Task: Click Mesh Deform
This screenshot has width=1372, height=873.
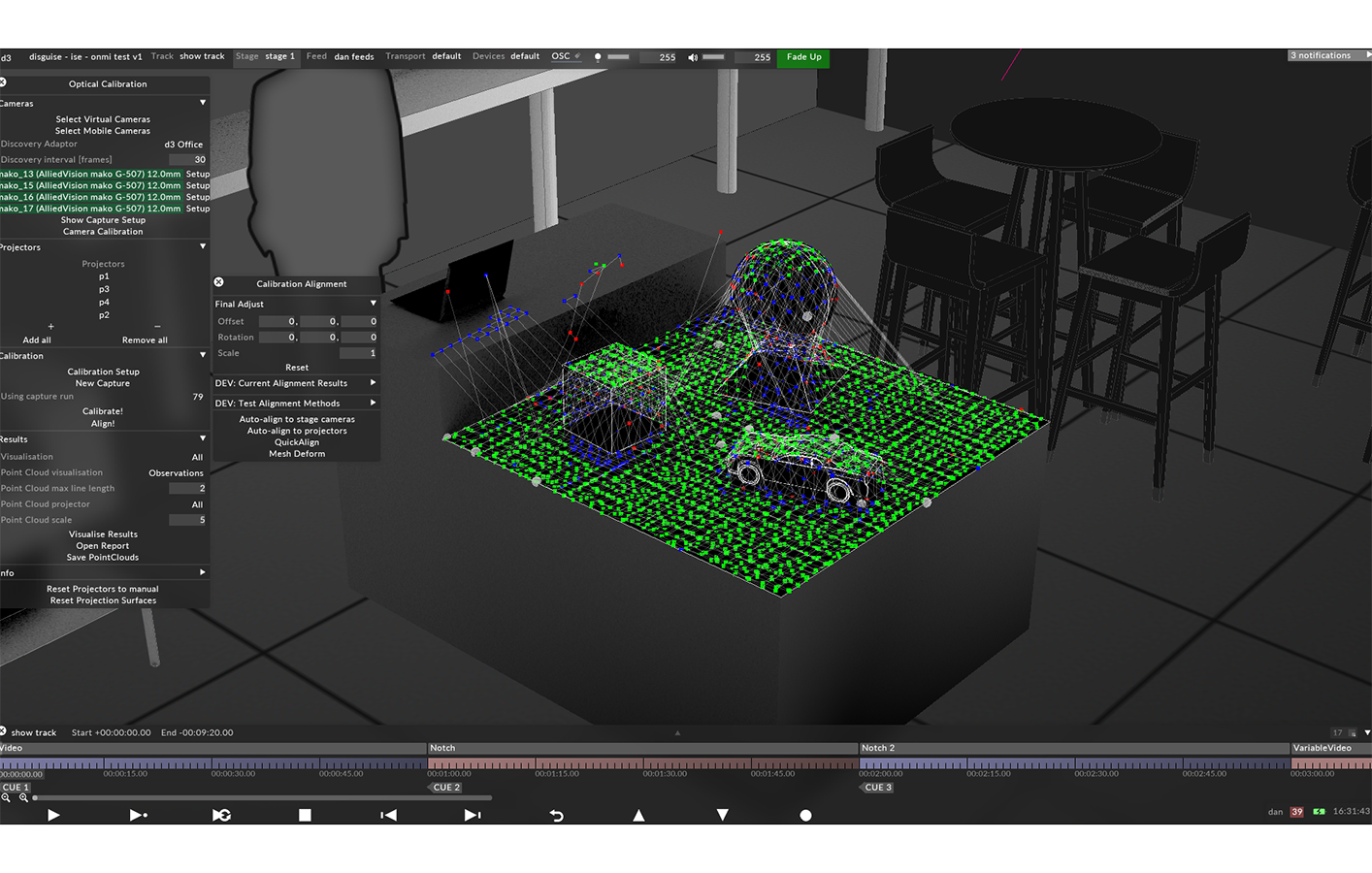Action: (x=297, y=454)
